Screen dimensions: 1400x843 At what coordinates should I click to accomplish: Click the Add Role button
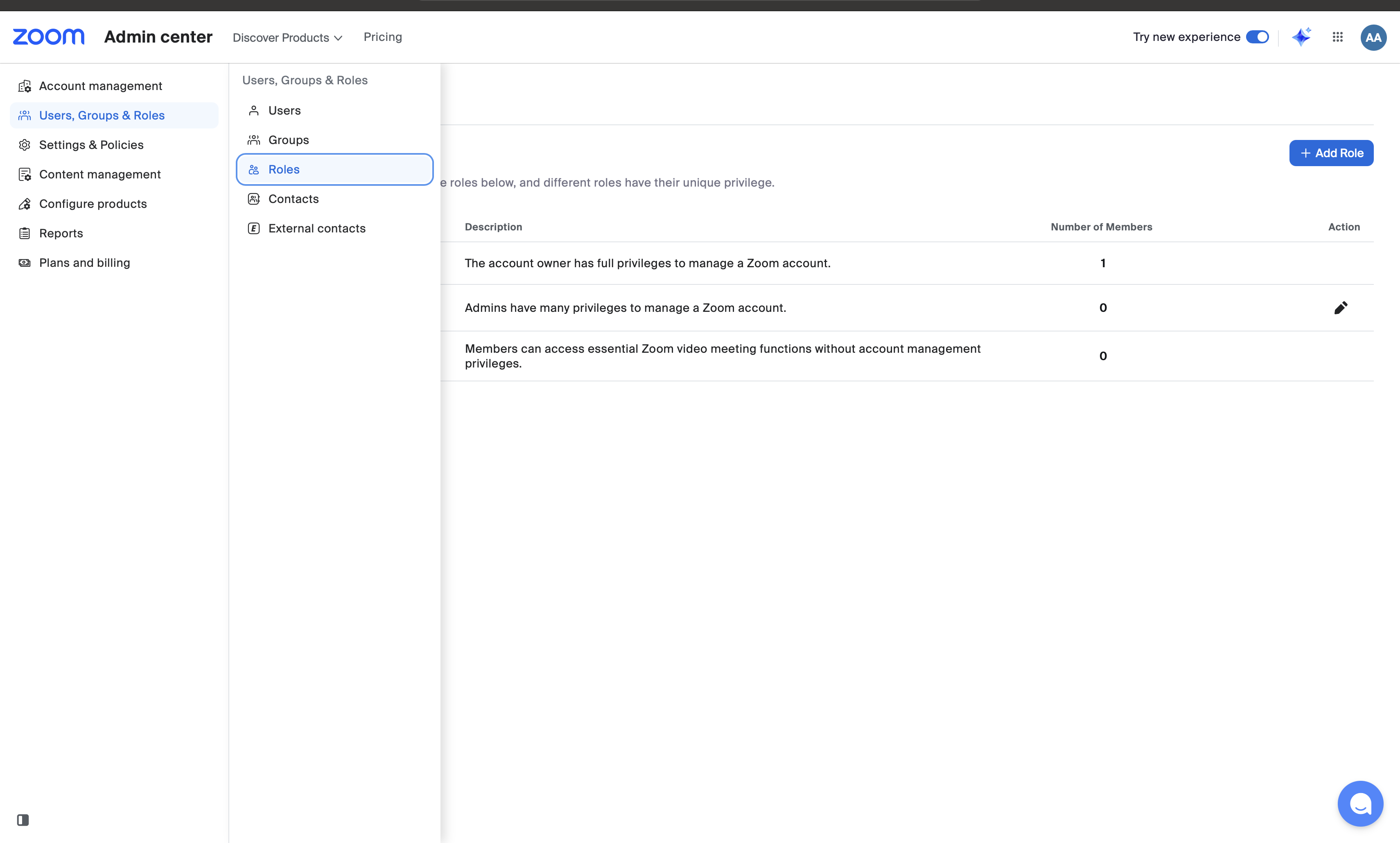tap(1331, 153)
